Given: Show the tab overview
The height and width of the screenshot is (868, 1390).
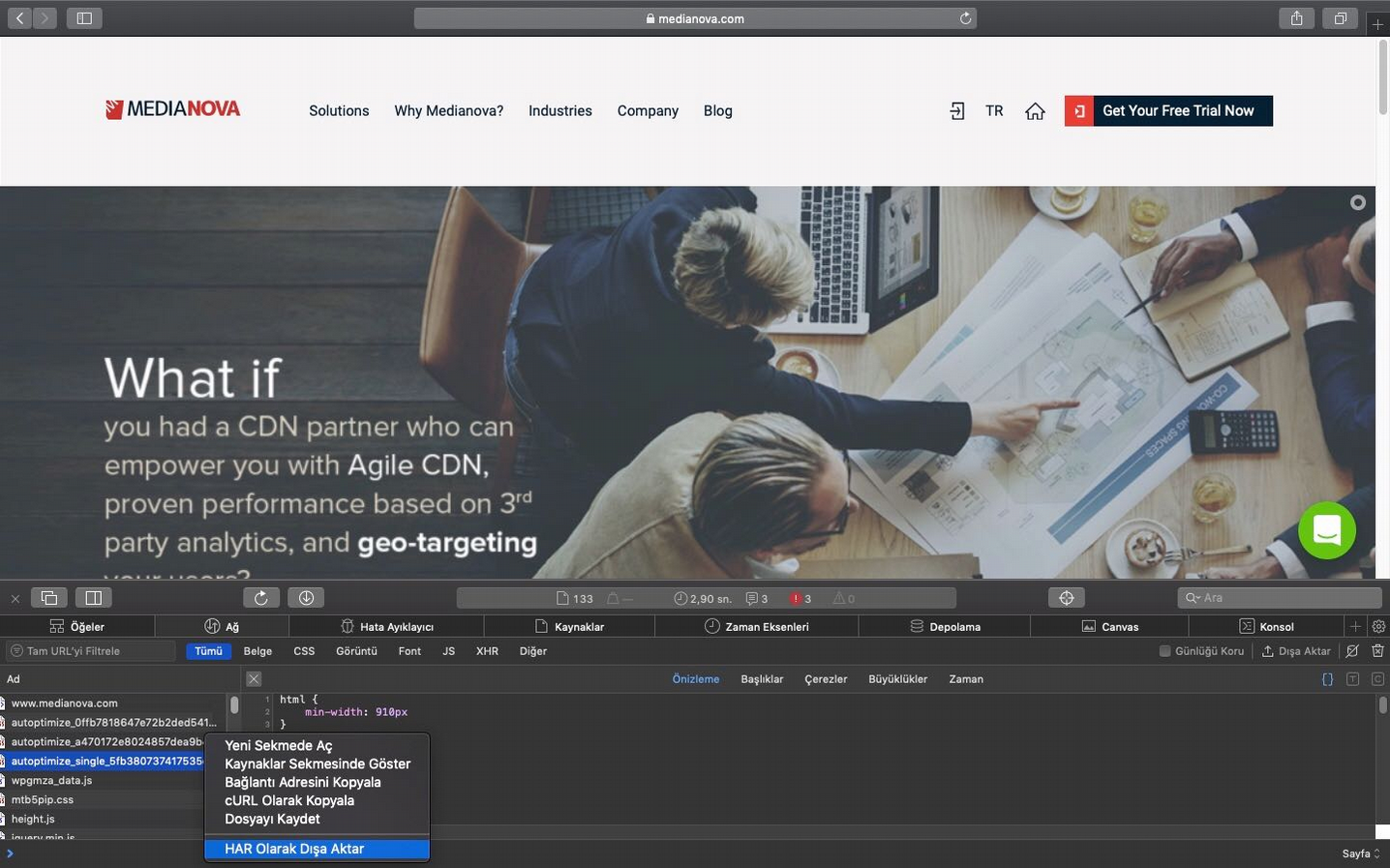Looking at the screenshot, I should point(1341,18).
